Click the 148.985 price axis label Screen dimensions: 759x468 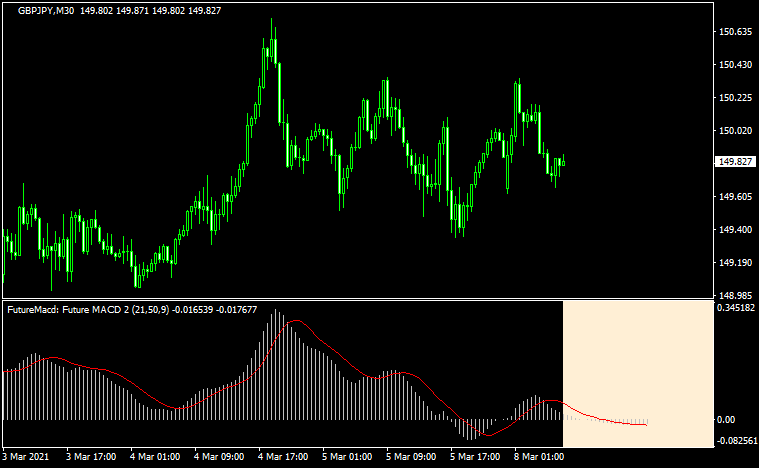[735, 295]
